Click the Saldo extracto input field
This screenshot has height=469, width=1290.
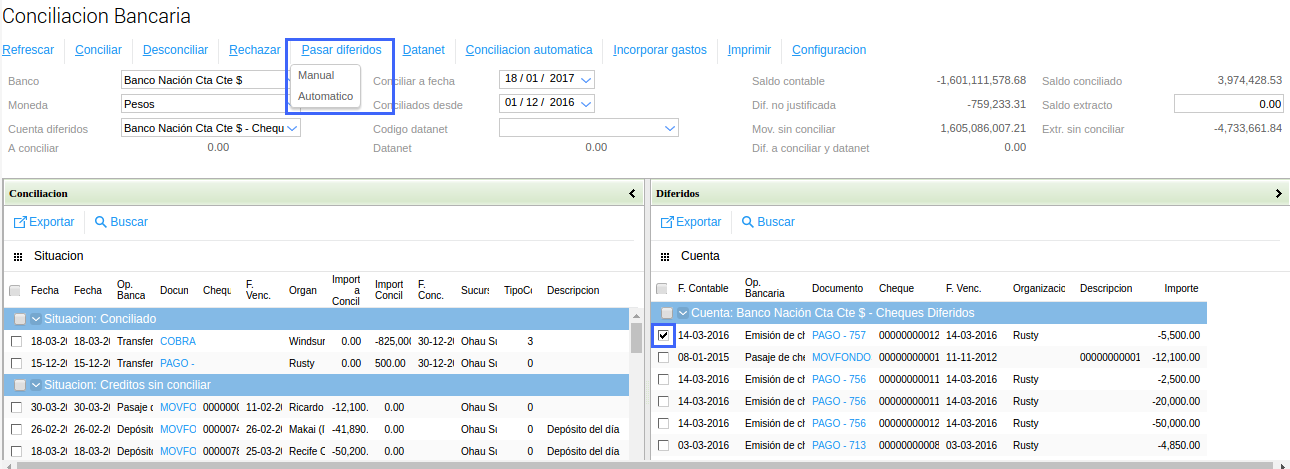click(1228, 104)
